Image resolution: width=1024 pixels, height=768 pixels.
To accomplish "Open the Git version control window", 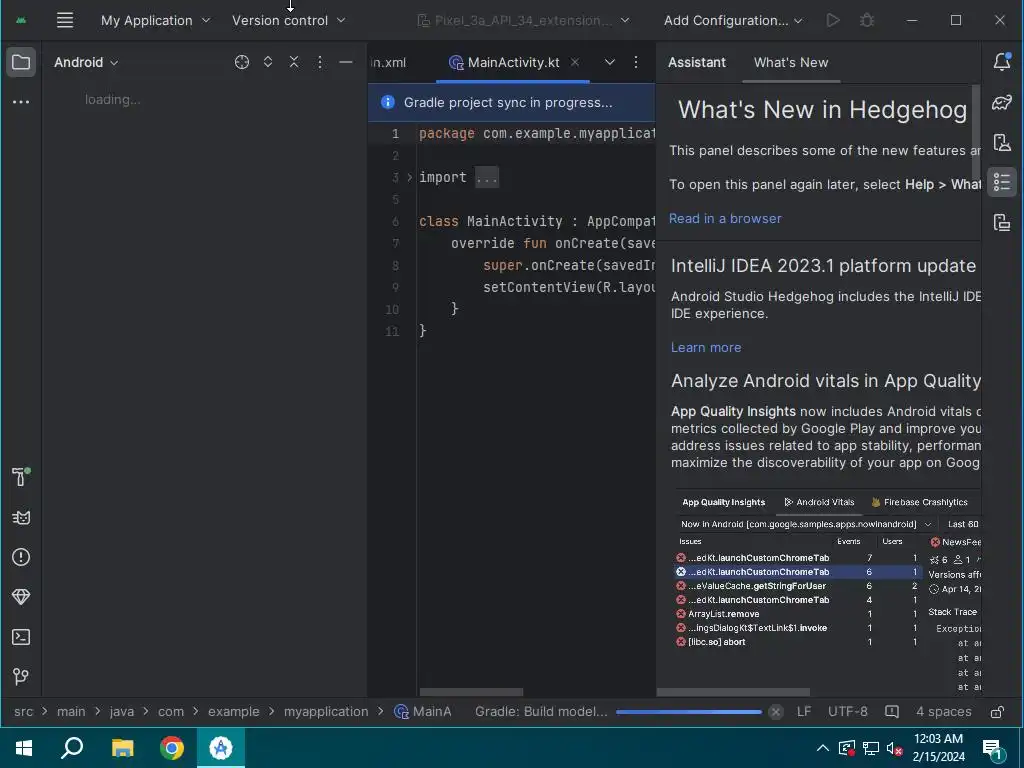I will pyautogui.click(x=21, y=677).
